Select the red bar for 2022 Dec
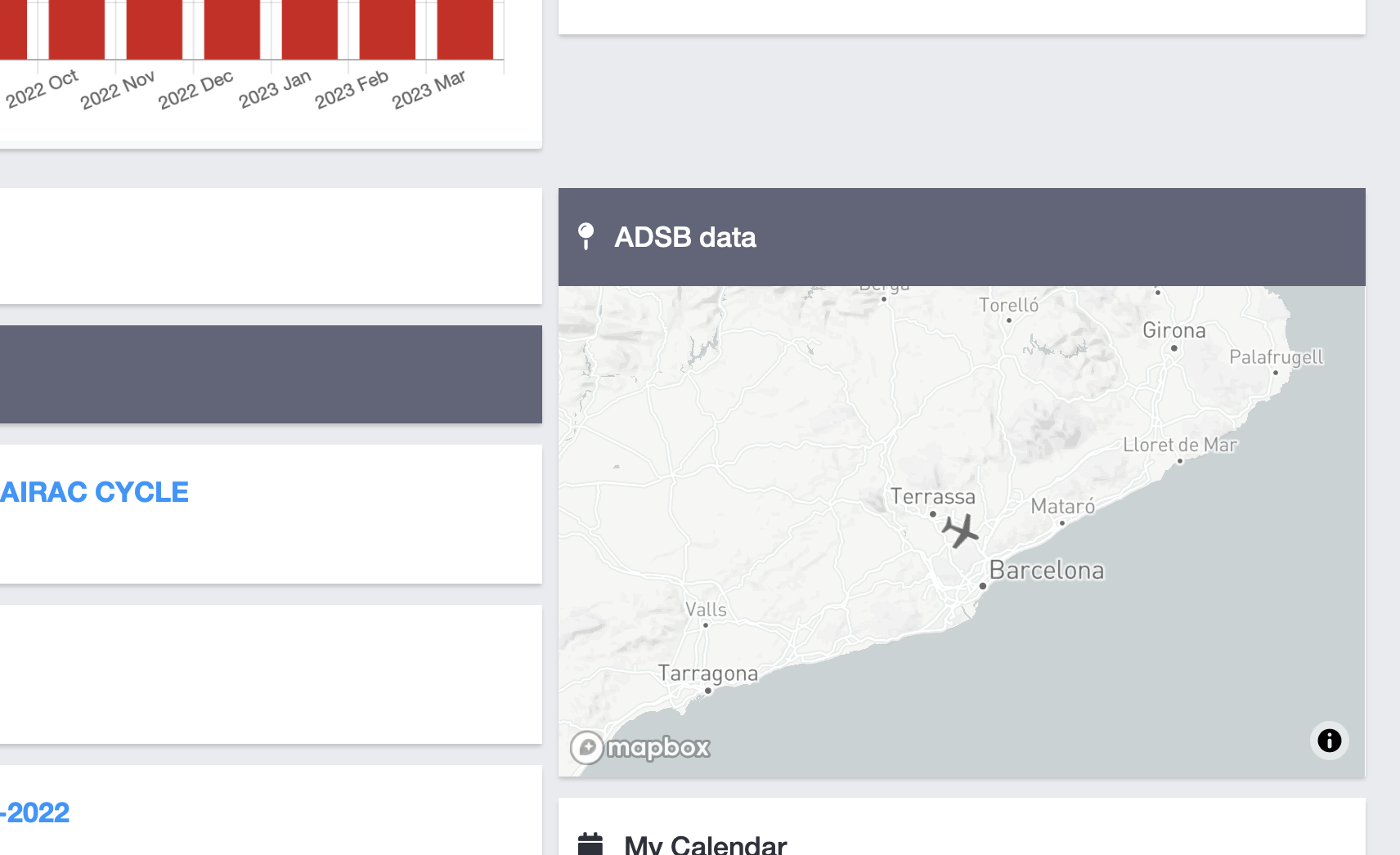This screenshot has height=855, width=1400. tap(232, 29)
